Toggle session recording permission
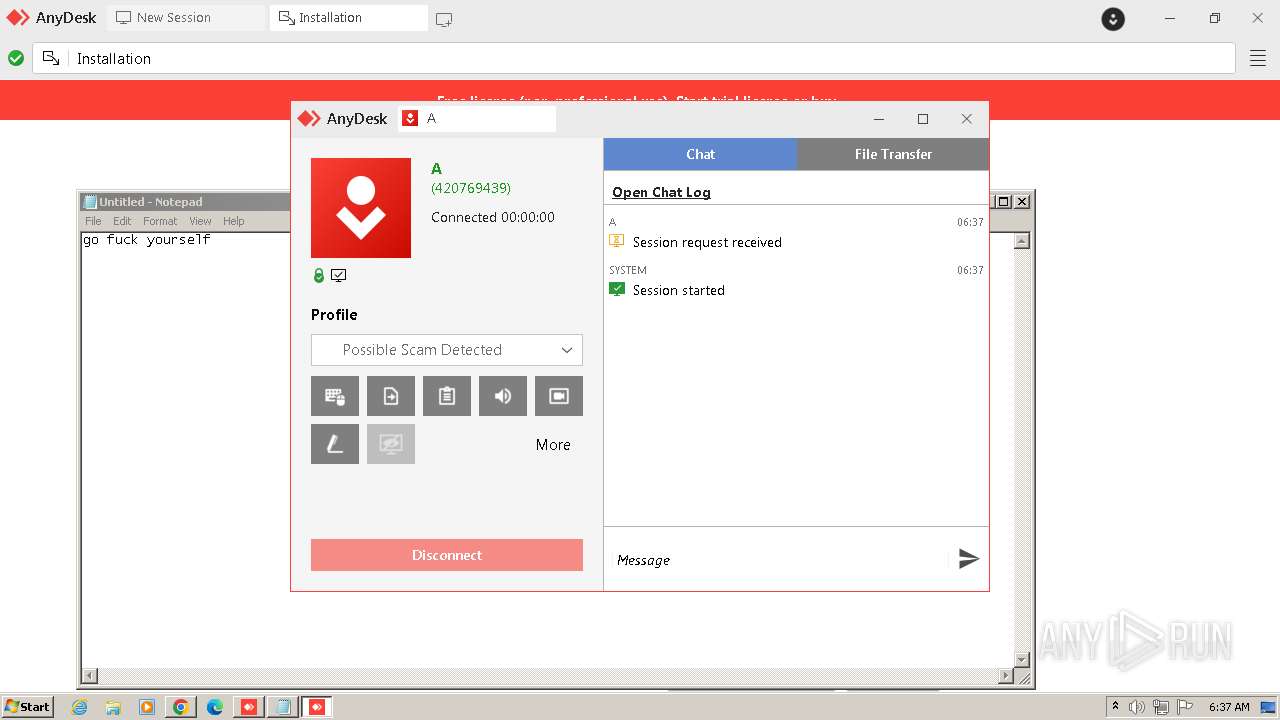This screenshot has width=1280, height=720. [559, 396]
